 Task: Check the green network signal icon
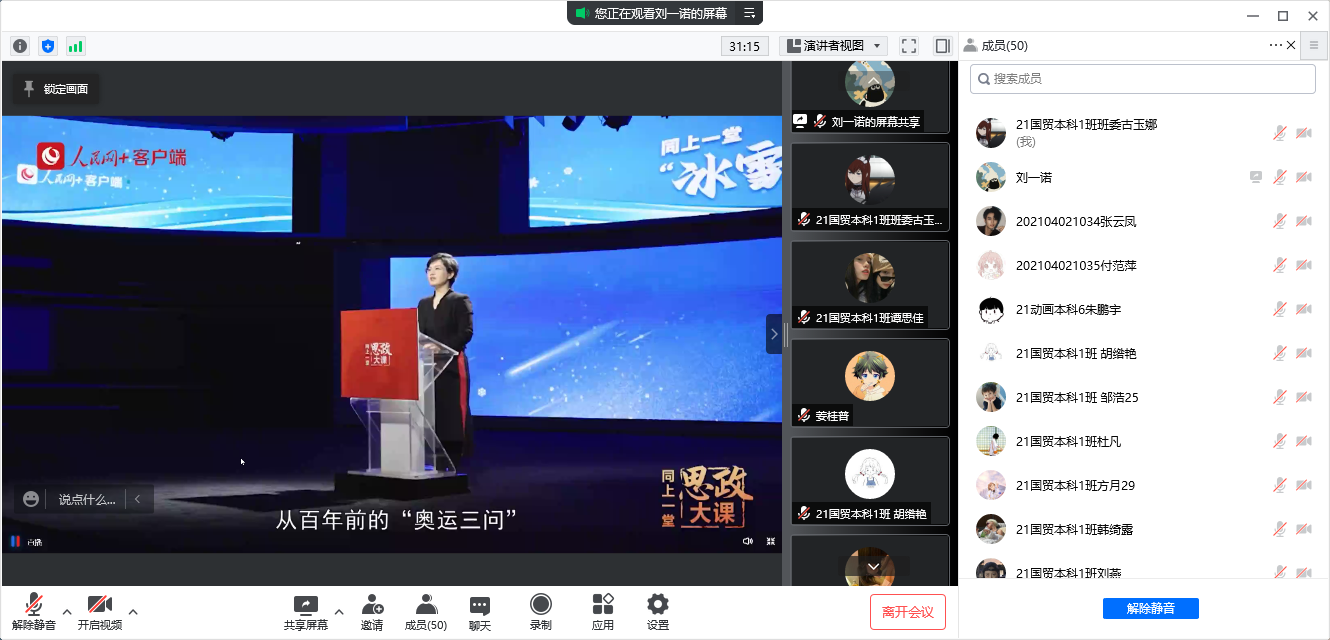click(x=76, y=46)
